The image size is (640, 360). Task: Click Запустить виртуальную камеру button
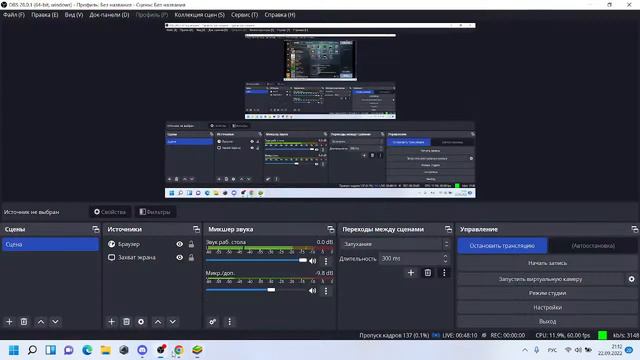tap(541, 279)
